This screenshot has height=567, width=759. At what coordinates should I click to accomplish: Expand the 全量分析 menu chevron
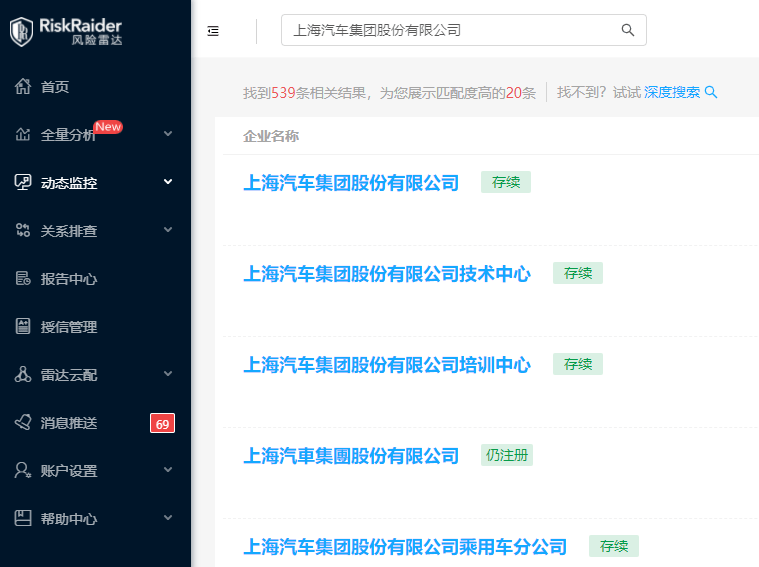tap(168, 133)
